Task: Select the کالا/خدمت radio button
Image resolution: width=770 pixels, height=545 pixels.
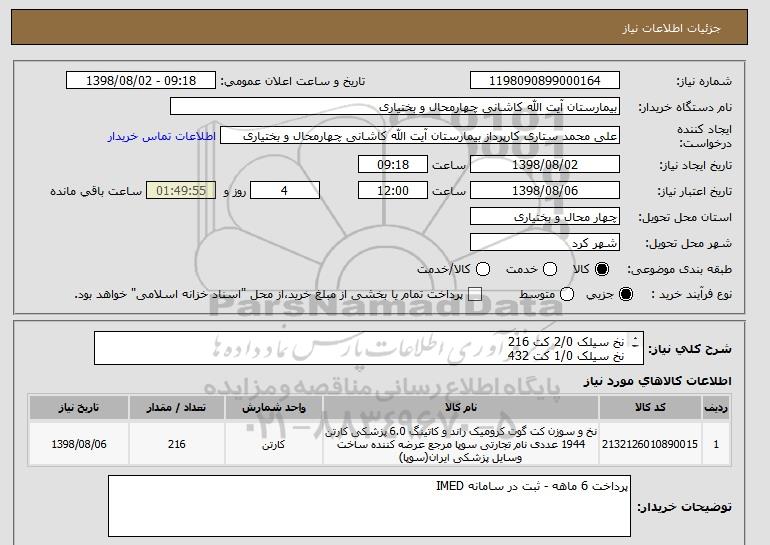Action: pyautogui.click(x=483, y=269)
